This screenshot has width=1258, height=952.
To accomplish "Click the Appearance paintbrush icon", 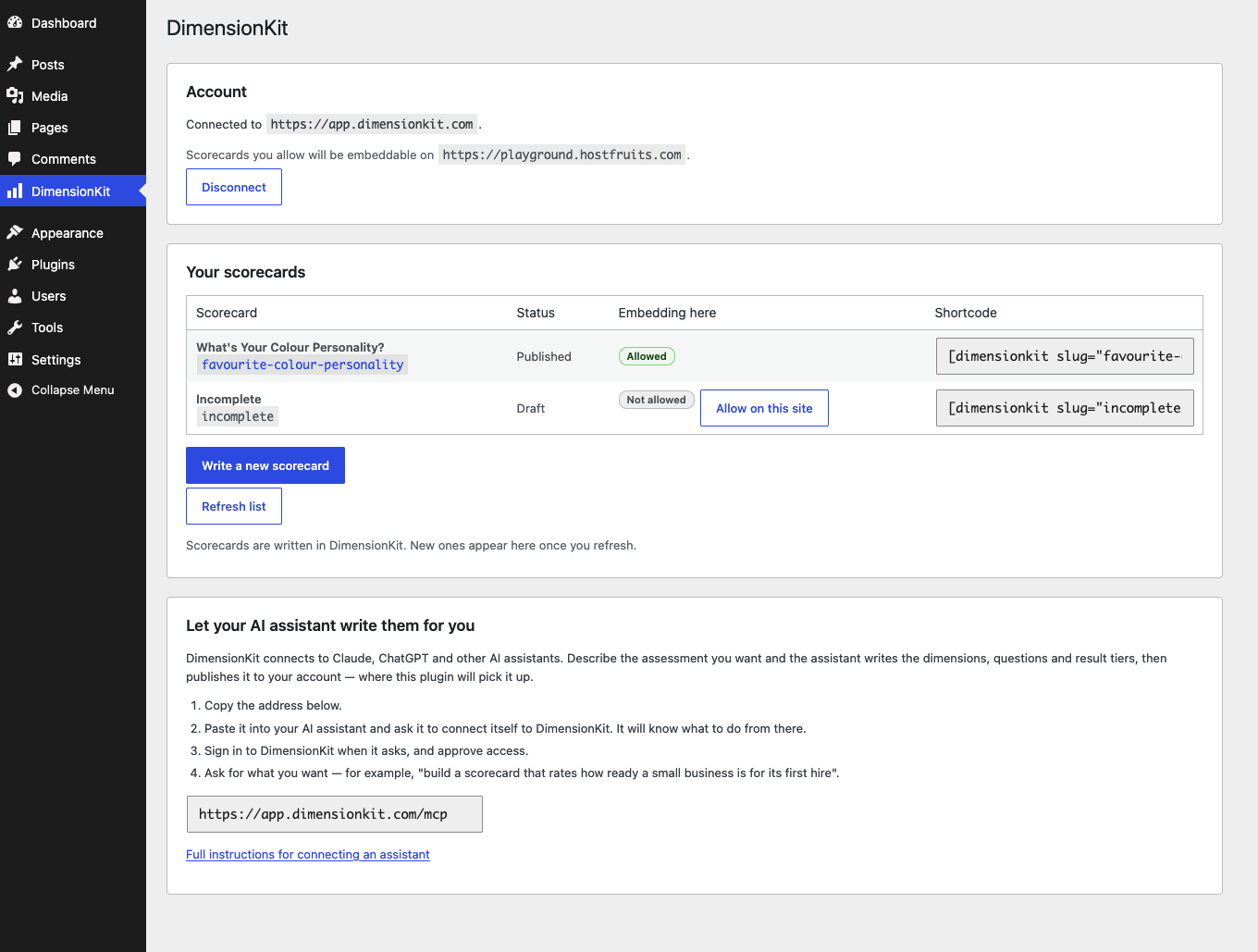I will (15, 232).
